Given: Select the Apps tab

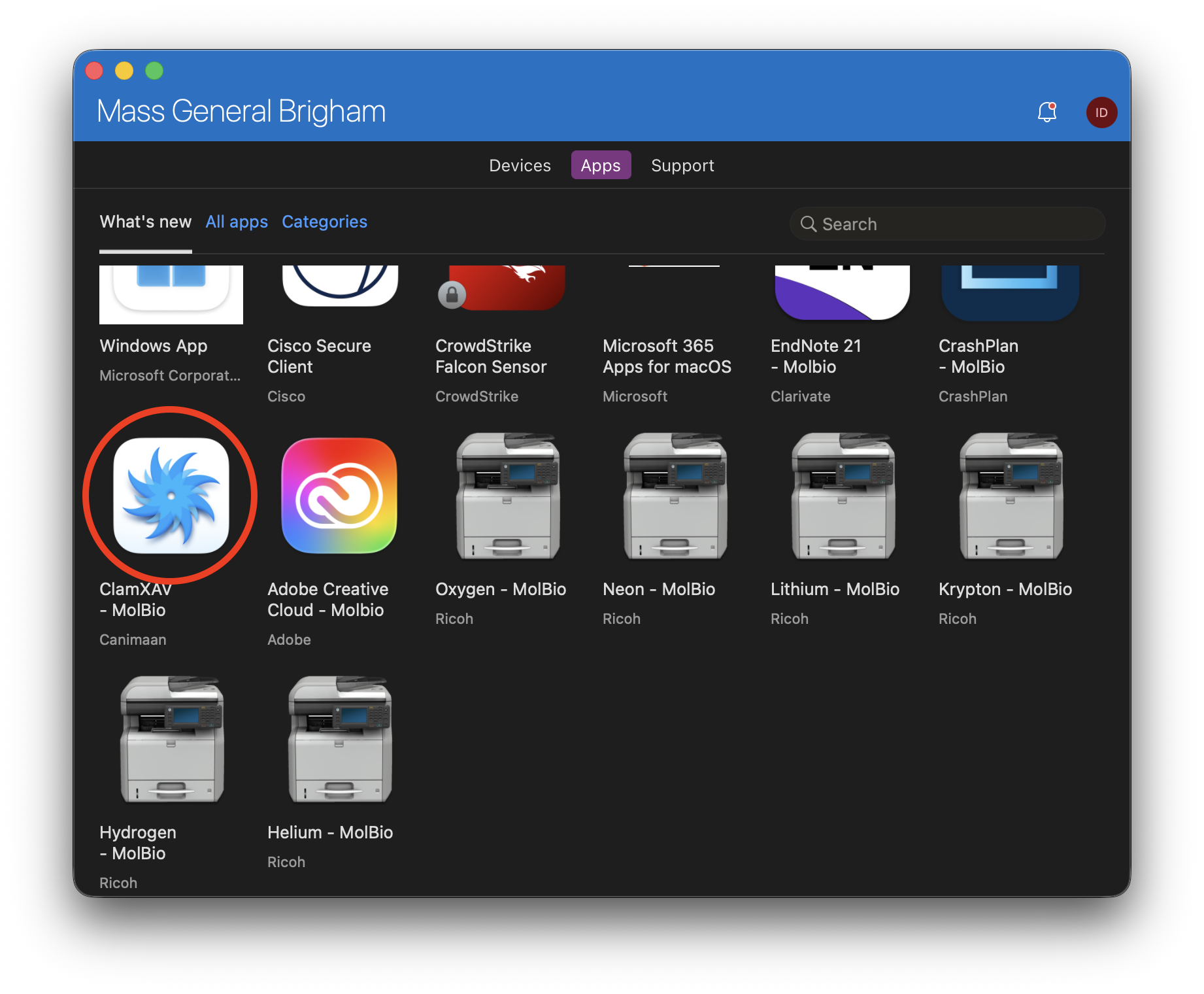Looking at the screenshot, I should pyautogui.click(x=601, y=165).
